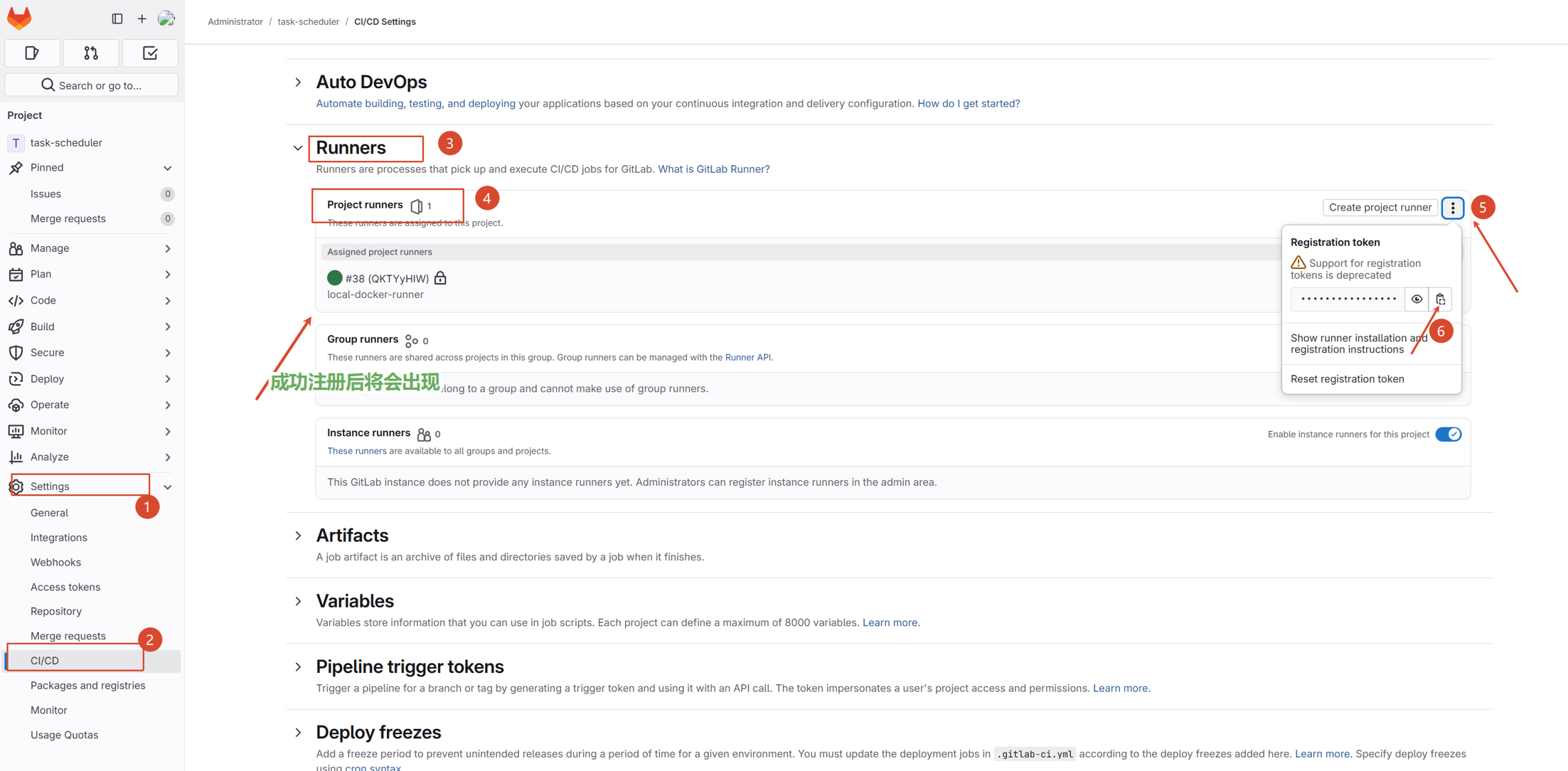Viewport: 1568px width, 771px height.
Task: Select the CI/CD settings item
Action: coord(92,661)
